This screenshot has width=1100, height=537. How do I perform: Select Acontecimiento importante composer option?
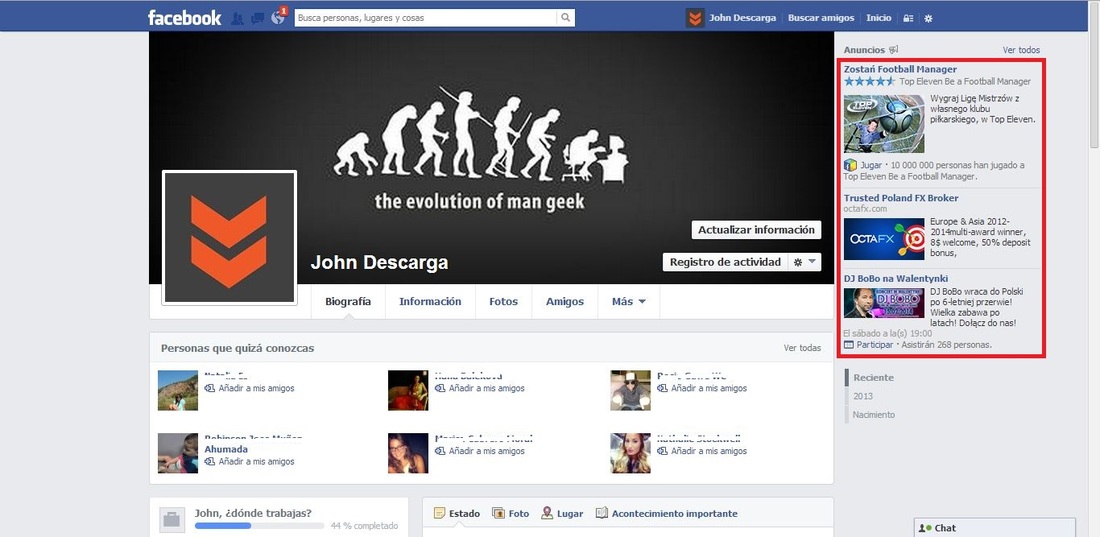point(666,513)
